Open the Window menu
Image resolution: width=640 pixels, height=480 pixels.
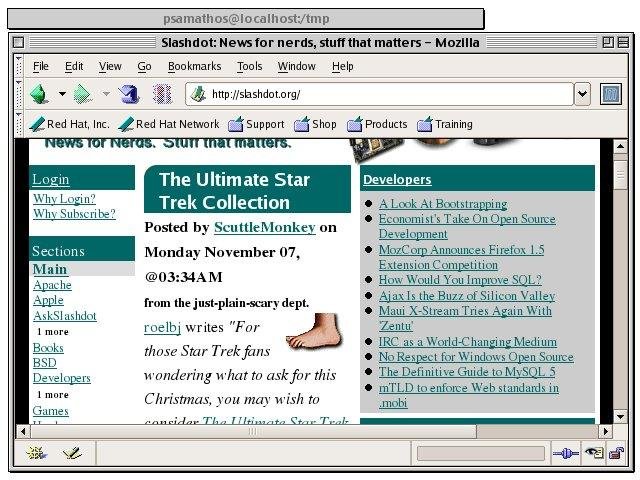click(297, 66)
